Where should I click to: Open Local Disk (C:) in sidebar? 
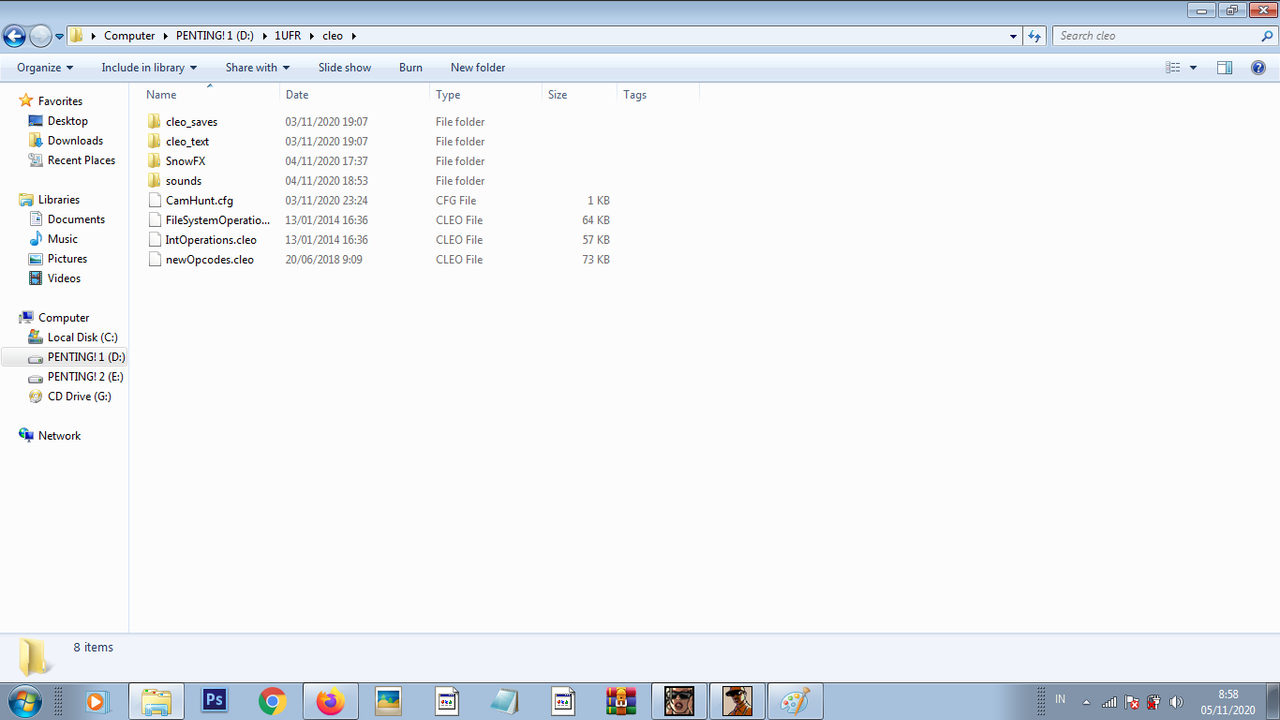point(82,338)
